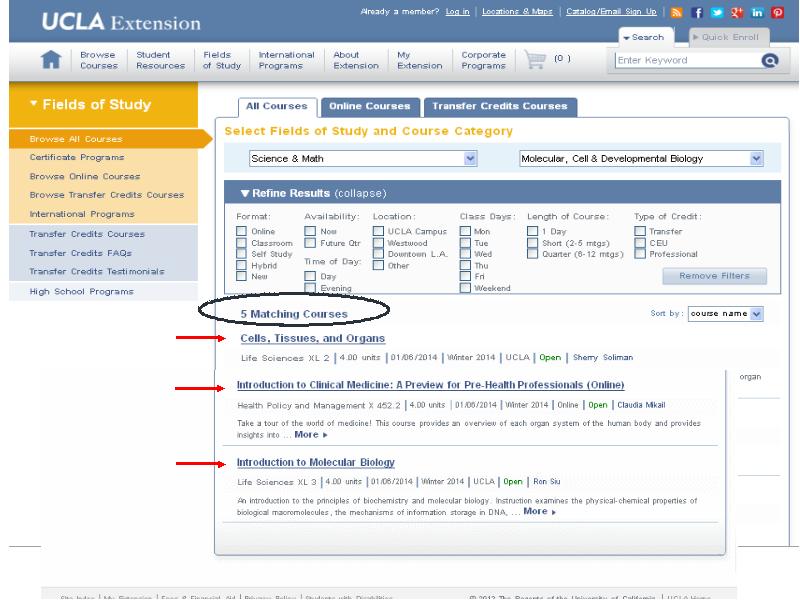
Task: Open the Google Plus icon
Action: pyautogui.click(x=739, y=15)
